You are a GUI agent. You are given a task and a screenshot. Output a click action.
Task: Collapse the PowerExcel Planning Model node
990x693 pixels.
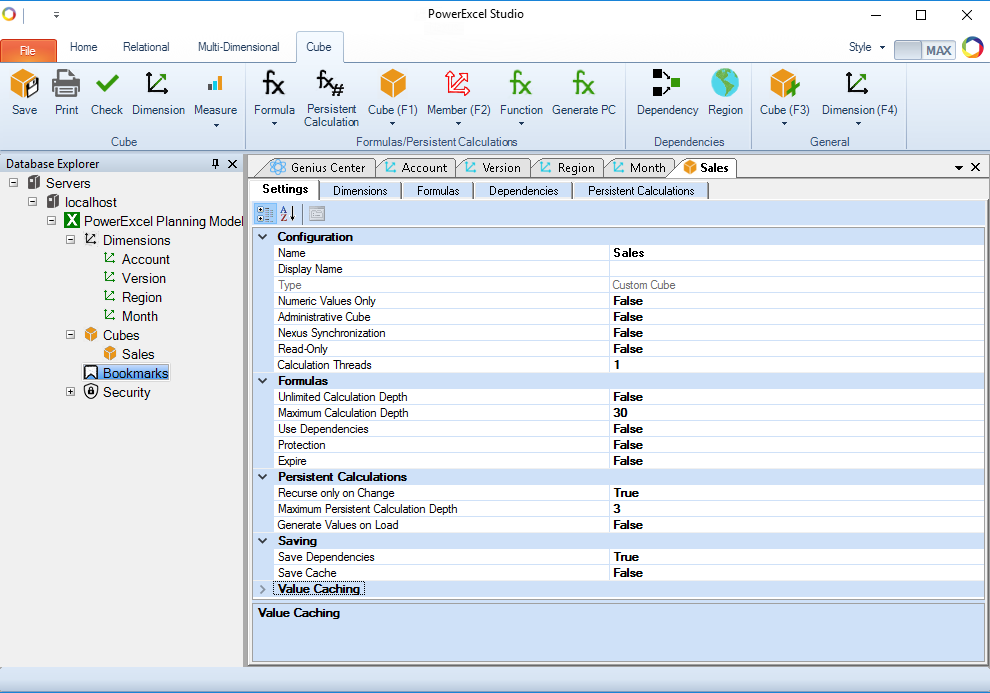coord(51,221)
